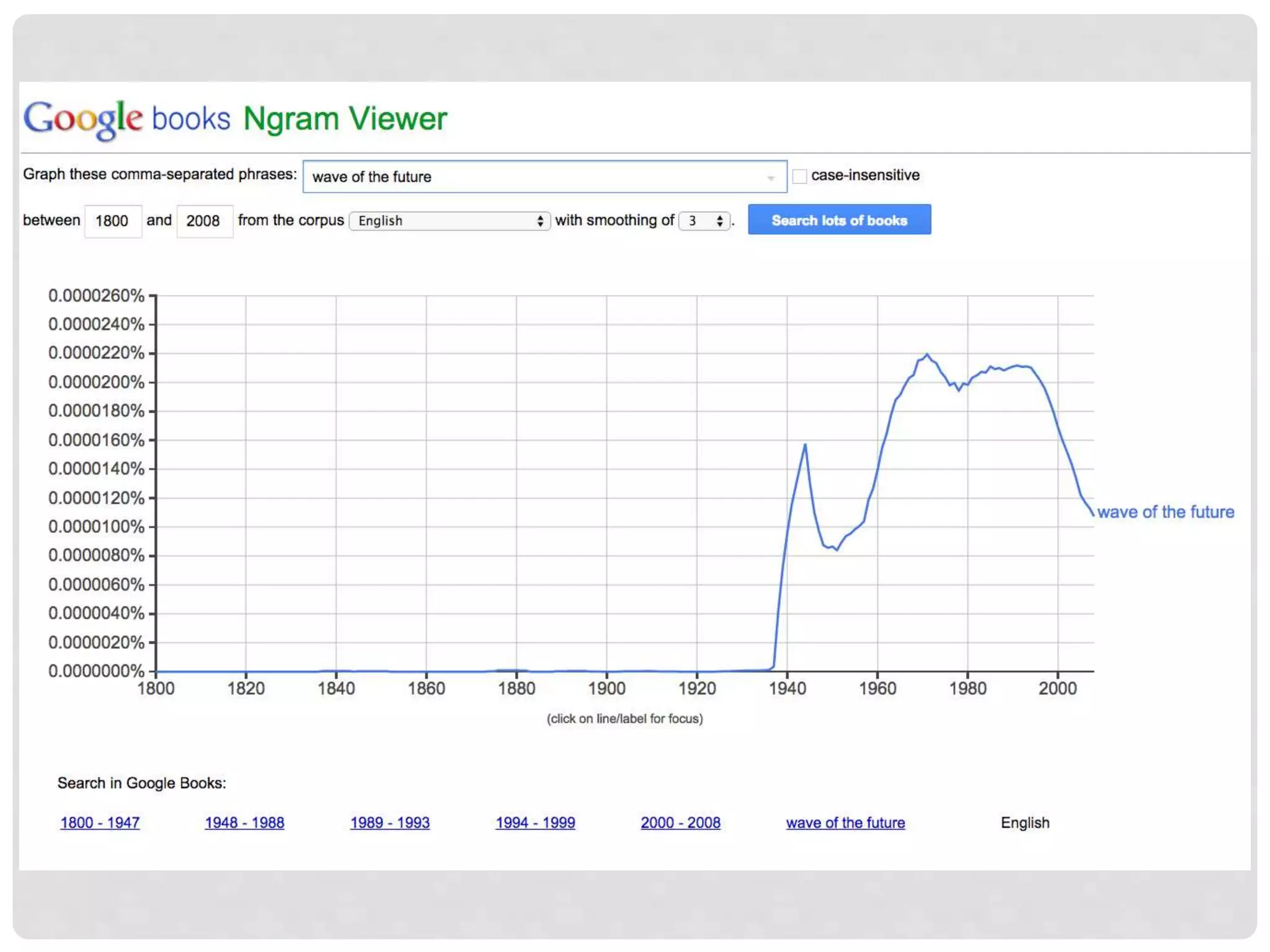The width and height of the screenshot is (1270, 952).
Task: Click the 1944 peak on the graph line
Action: click(x=805, y=445)
